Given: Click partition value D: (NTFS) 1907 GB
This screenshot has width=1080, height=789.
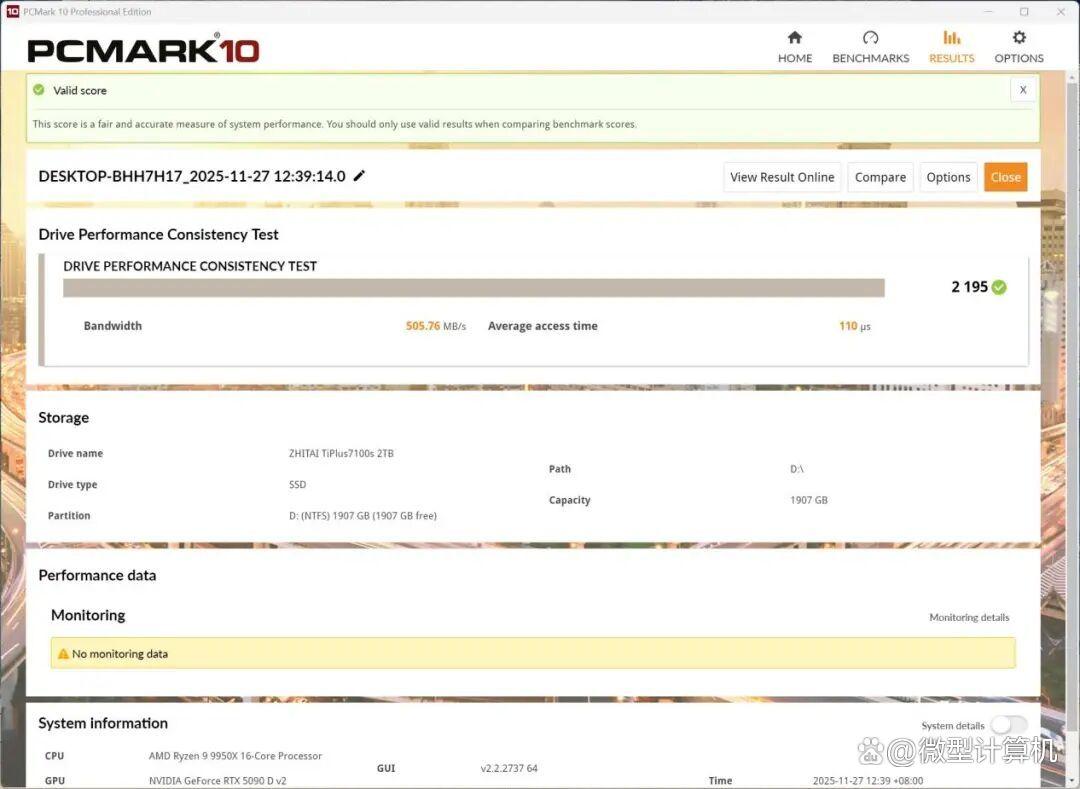Looking at the screenshot, I should 363,515.
